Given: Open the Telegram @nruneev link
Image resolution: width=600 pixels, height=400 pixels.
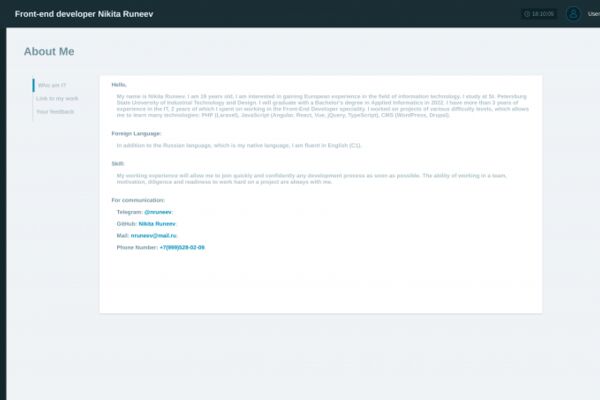Looking at the screenshot, I should (158, 212).
